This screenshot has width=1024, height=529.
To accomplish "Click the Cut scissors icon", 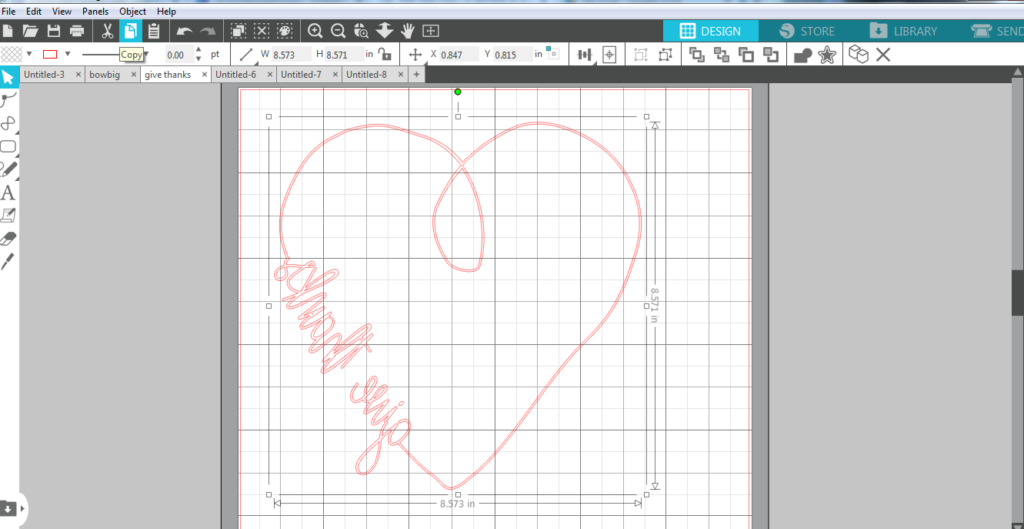I will 107,31.
